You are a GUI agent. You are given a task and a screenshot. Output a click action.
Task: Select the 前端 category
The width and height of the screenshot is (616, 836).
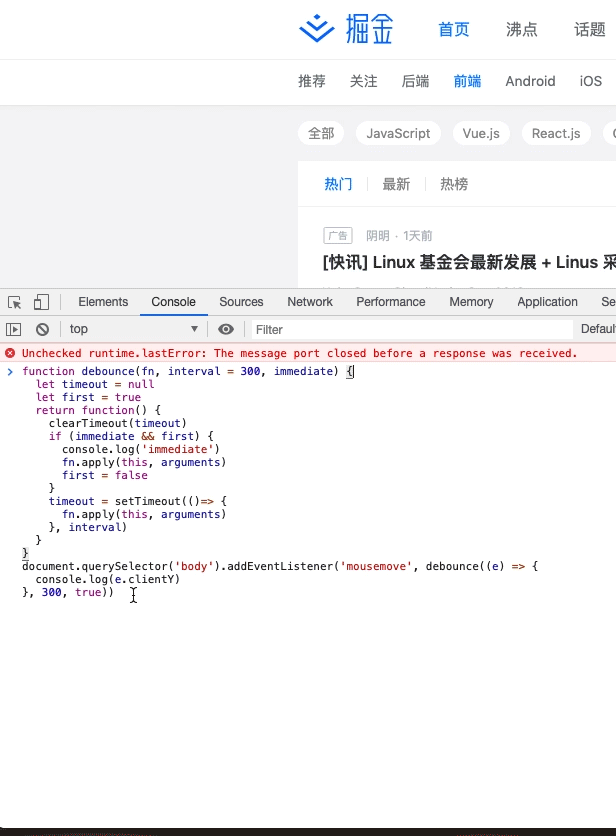tap(467, 81)
